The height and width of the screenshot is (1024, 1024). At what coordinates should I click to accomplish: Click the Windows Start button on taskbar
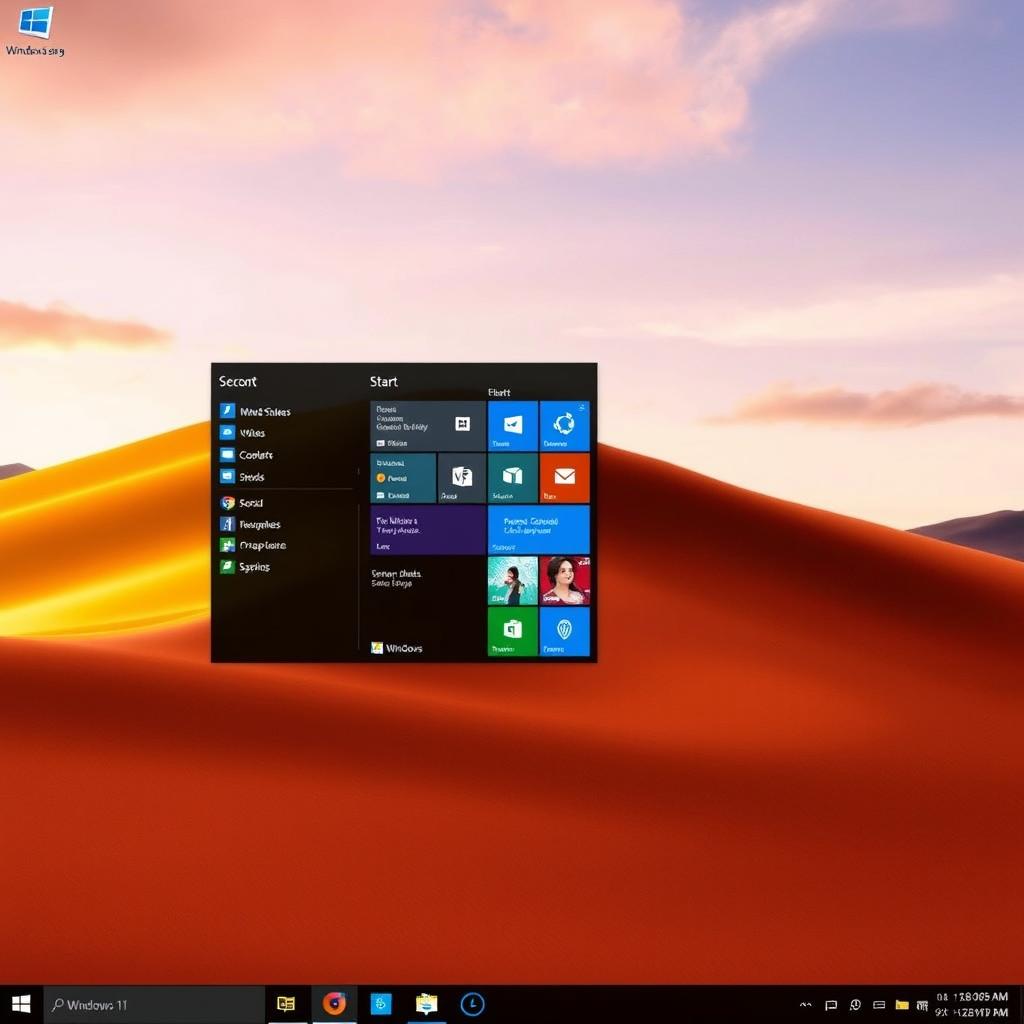point(21,1004)
